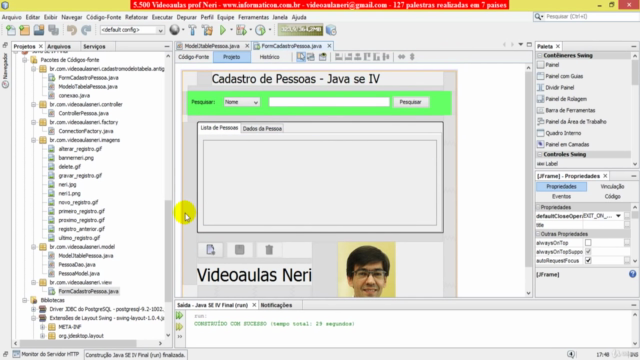Switch to Código-Fonte view
The image size is (640, 360).
tap(193, 57)
